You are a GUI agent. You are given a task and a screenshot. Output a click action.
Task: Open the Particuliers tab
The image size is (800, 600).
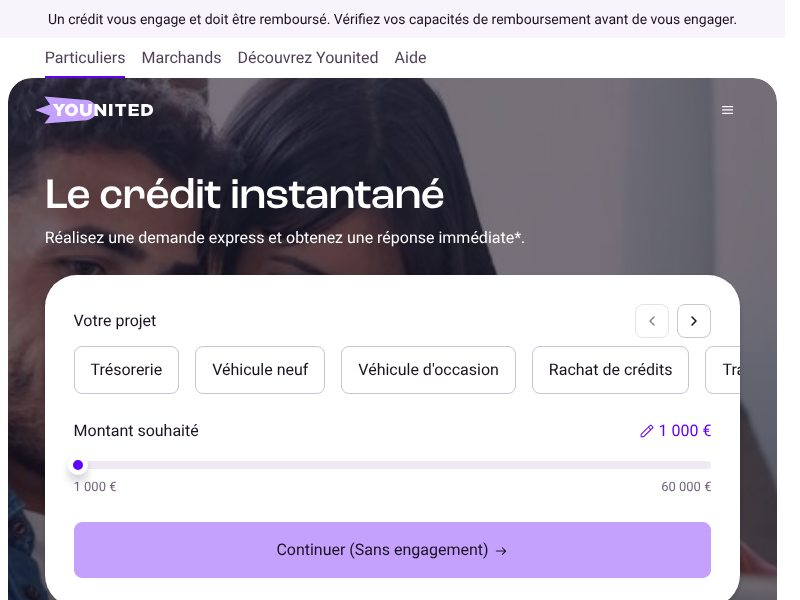coord(85,58)
